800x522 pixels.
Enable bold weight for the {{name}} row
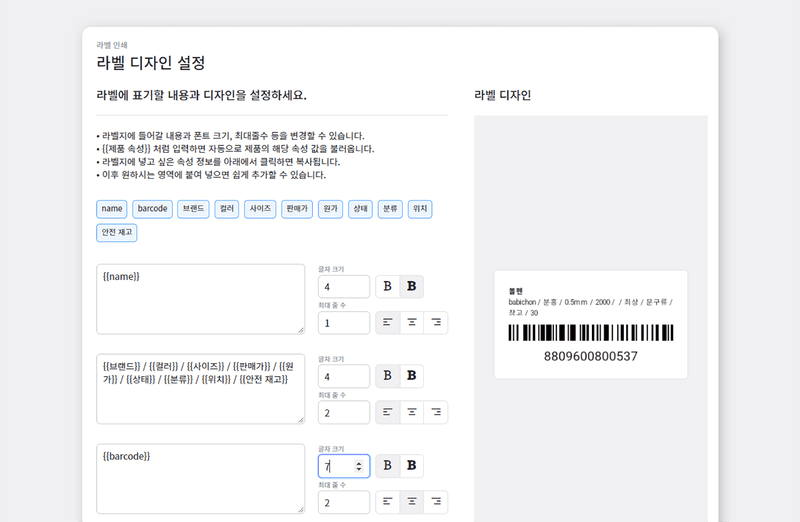pos(411,287)
